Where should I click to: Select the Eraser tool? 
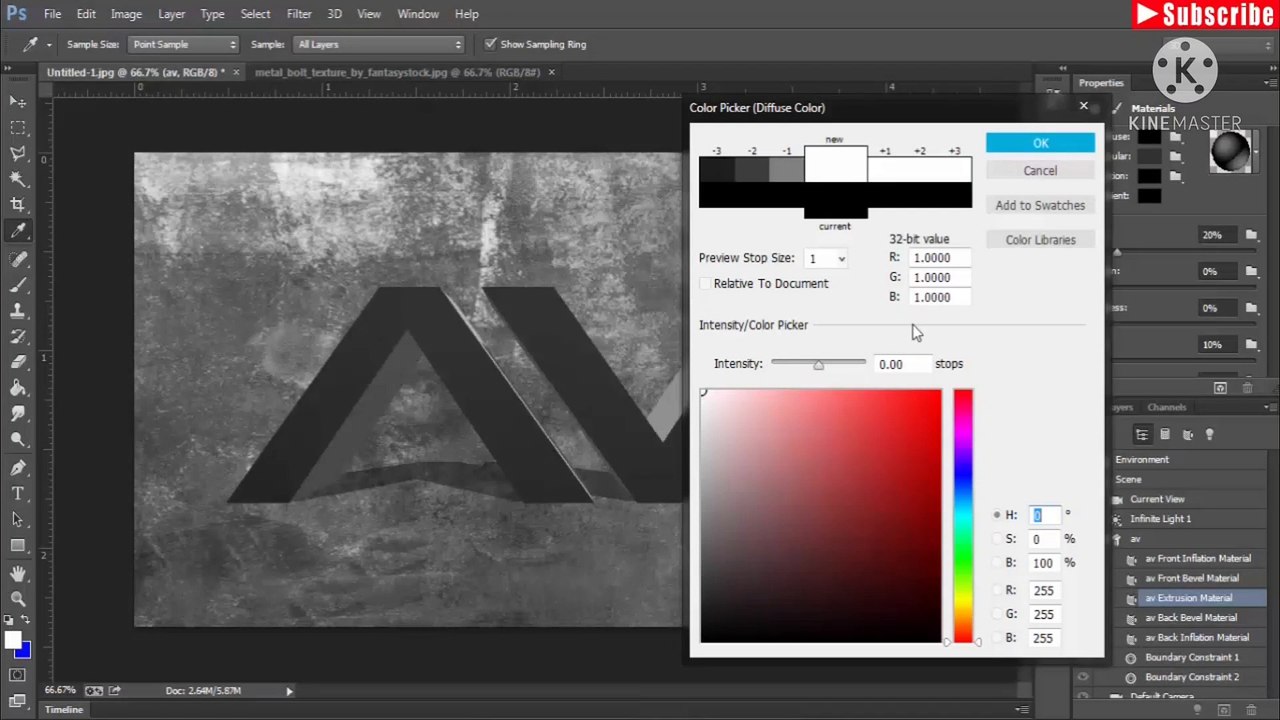[18, 363]
